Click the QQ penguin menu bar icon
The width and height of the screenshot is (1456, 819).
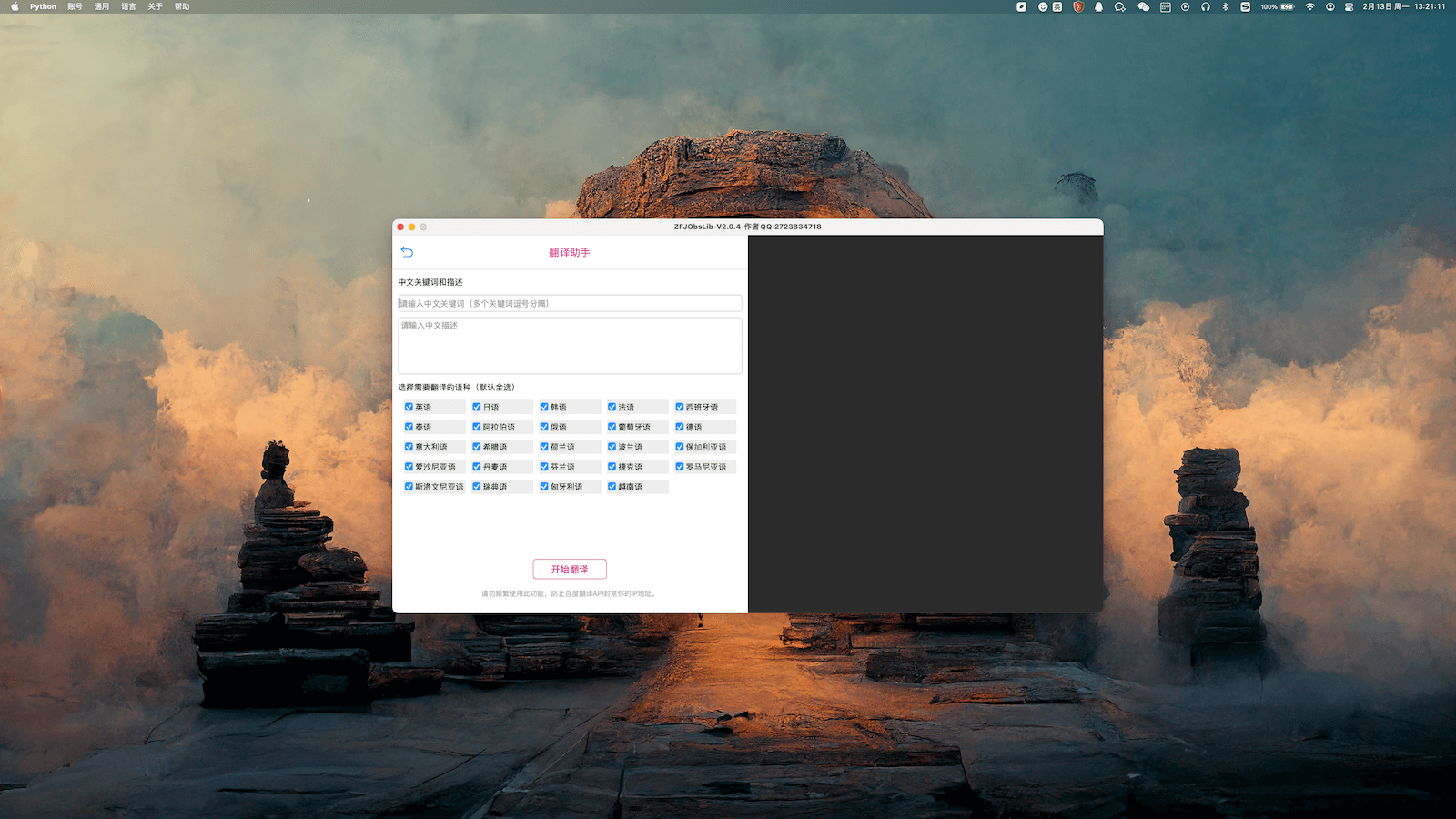pyautogui.click(x=1098, y=6)
